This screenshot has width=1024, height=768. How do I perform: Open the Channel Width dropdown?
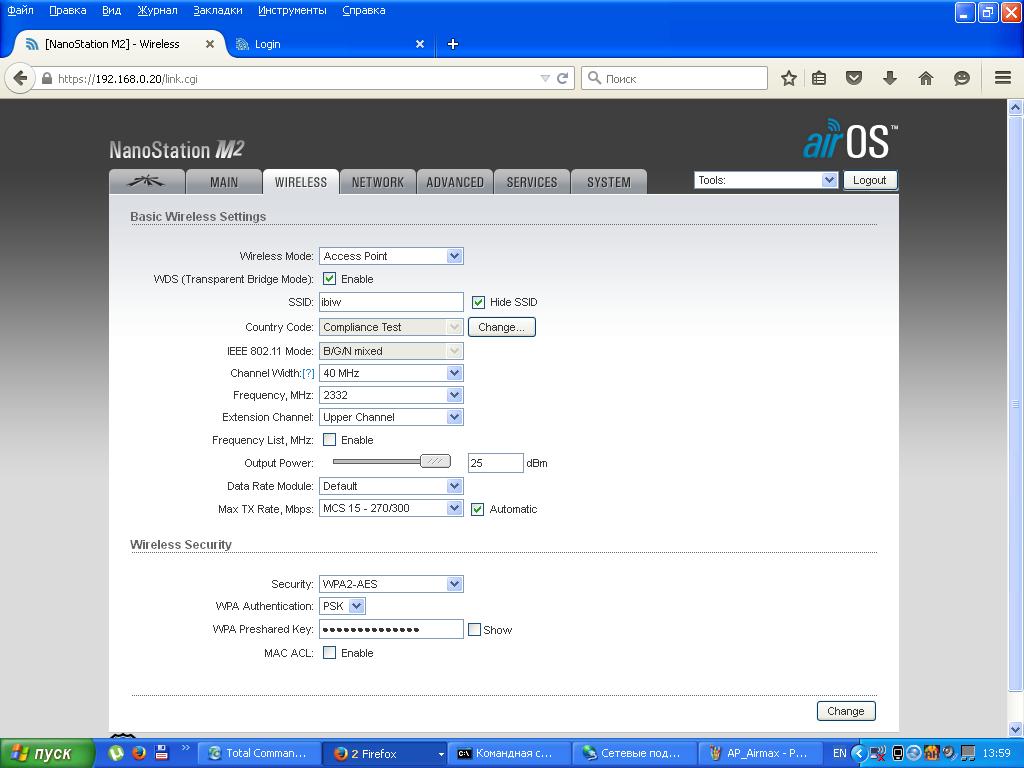point(391,373)
